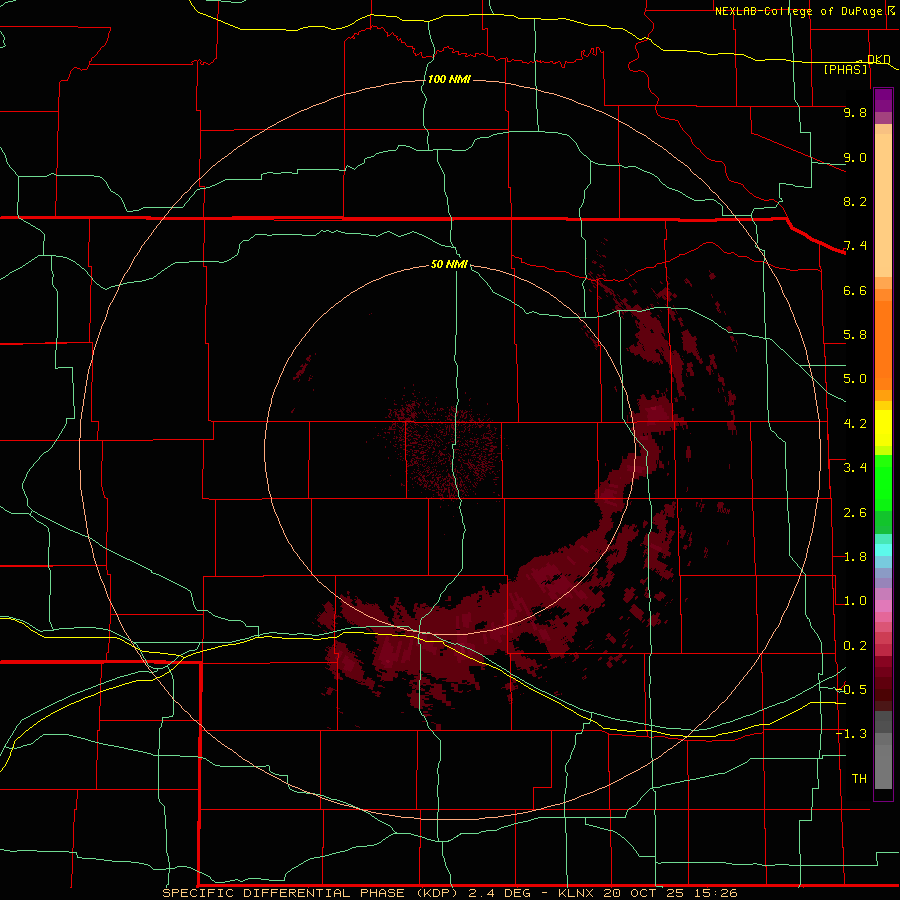Image resolution: width=900 pixels, height=900 pixels.
Task: Click the 100 NMI range ring label
Action: pyautogui.click(x=449, y=79)
